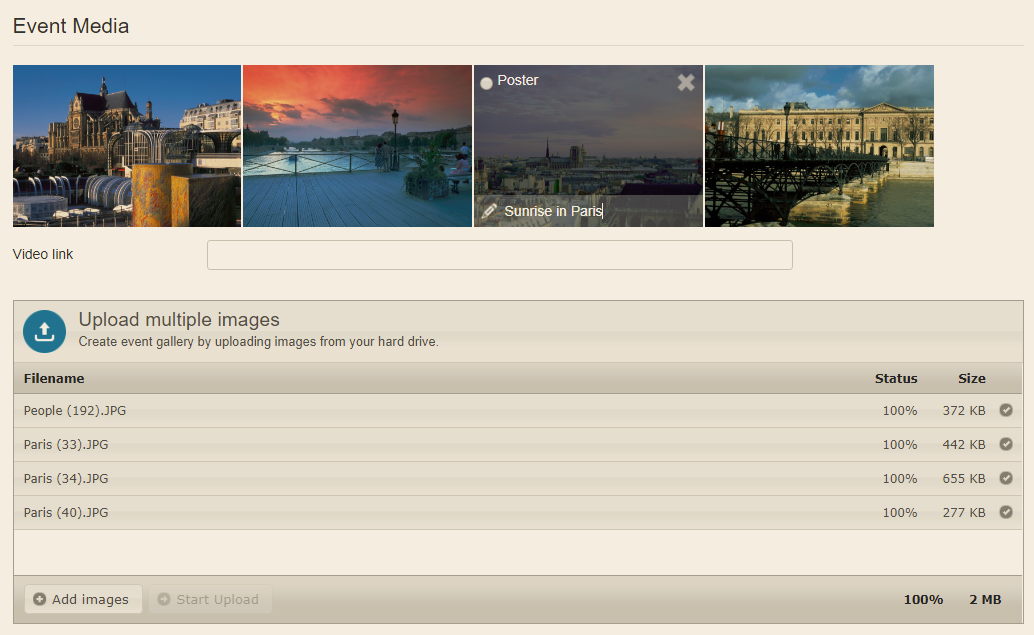The height and width of the screenshot is (635, 1034).
Task: Click the Upload multiple images heading
Action: pyautogui.click(x=179, y=320)
